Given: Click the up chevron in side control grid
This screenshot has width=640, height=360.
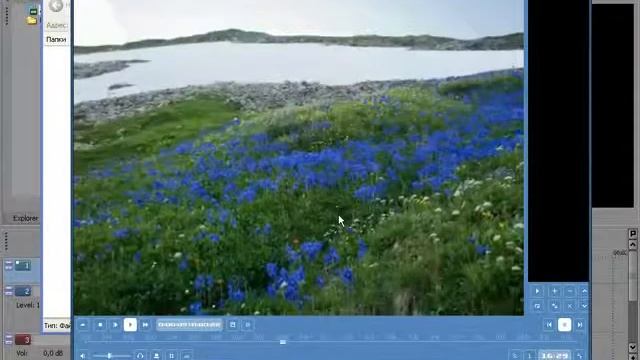Looking at the screenshot, I should 584,291.
